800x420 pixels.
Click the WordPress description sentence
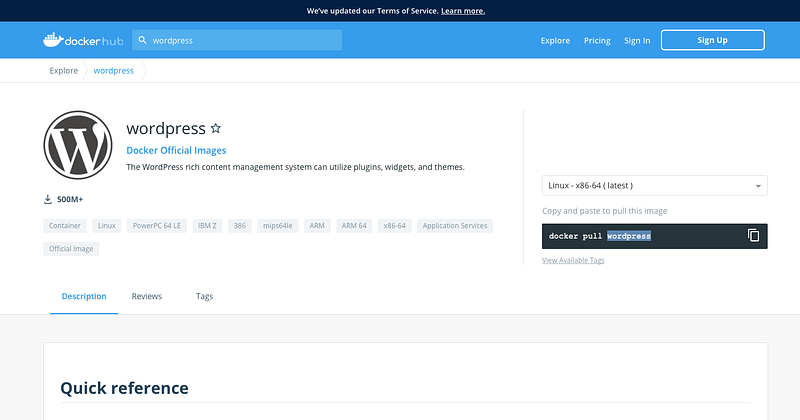point(295,167)
